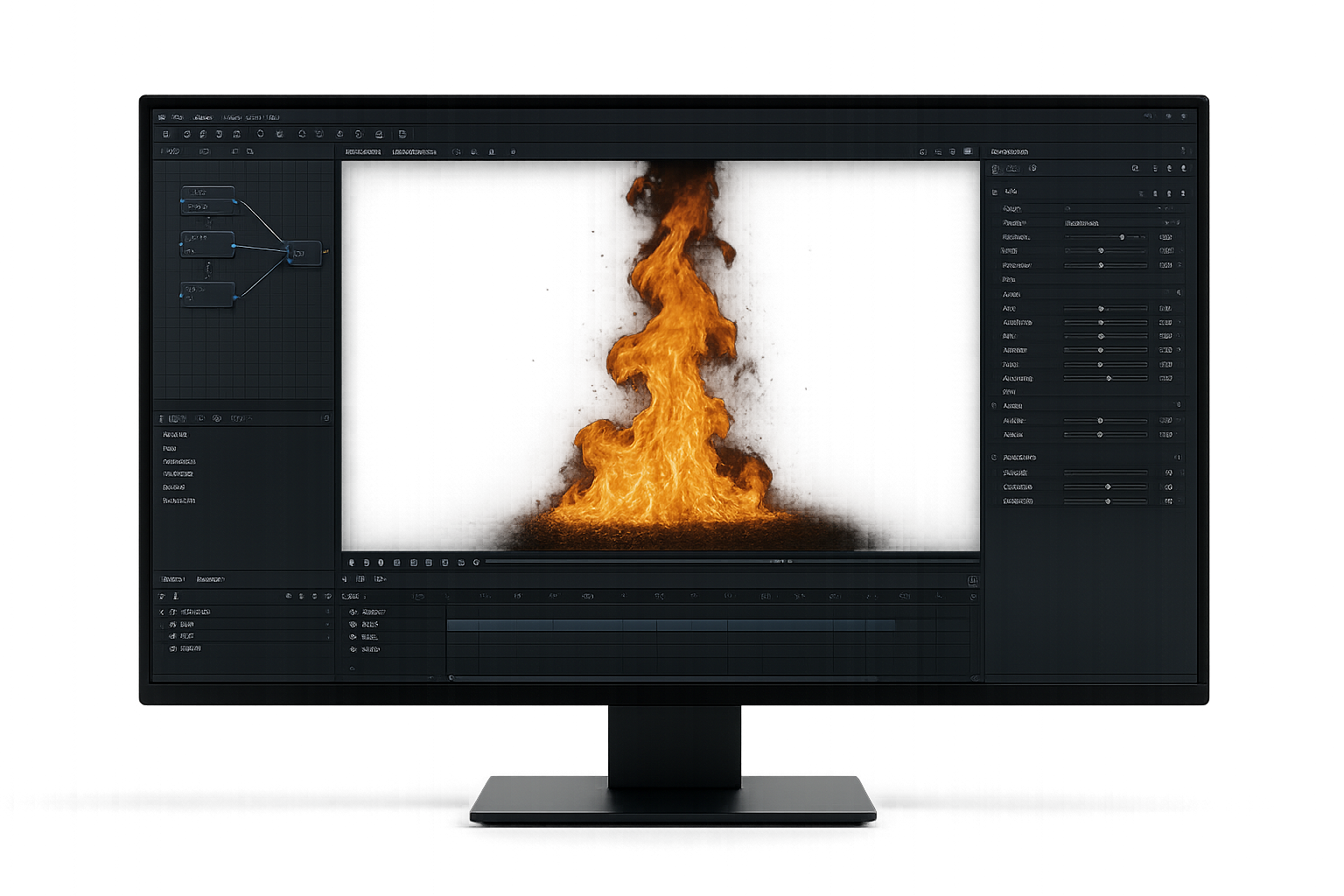Click the first playback icon below the viewer
1344x896 pixels.
[352, 563]
